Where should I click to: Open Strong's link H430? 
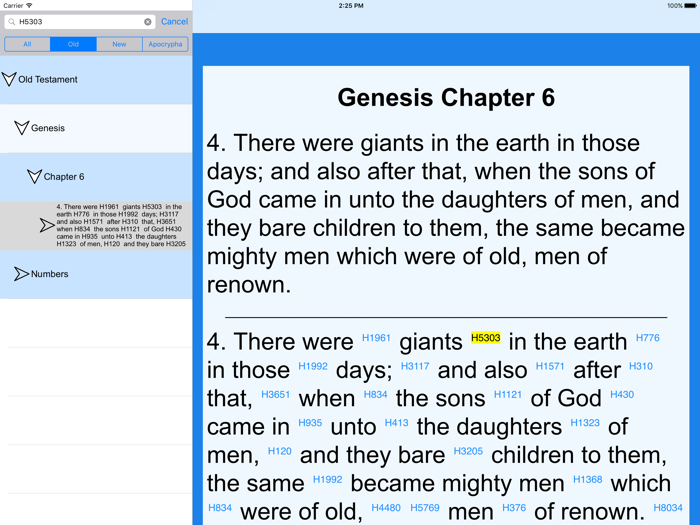coord(622,395)
